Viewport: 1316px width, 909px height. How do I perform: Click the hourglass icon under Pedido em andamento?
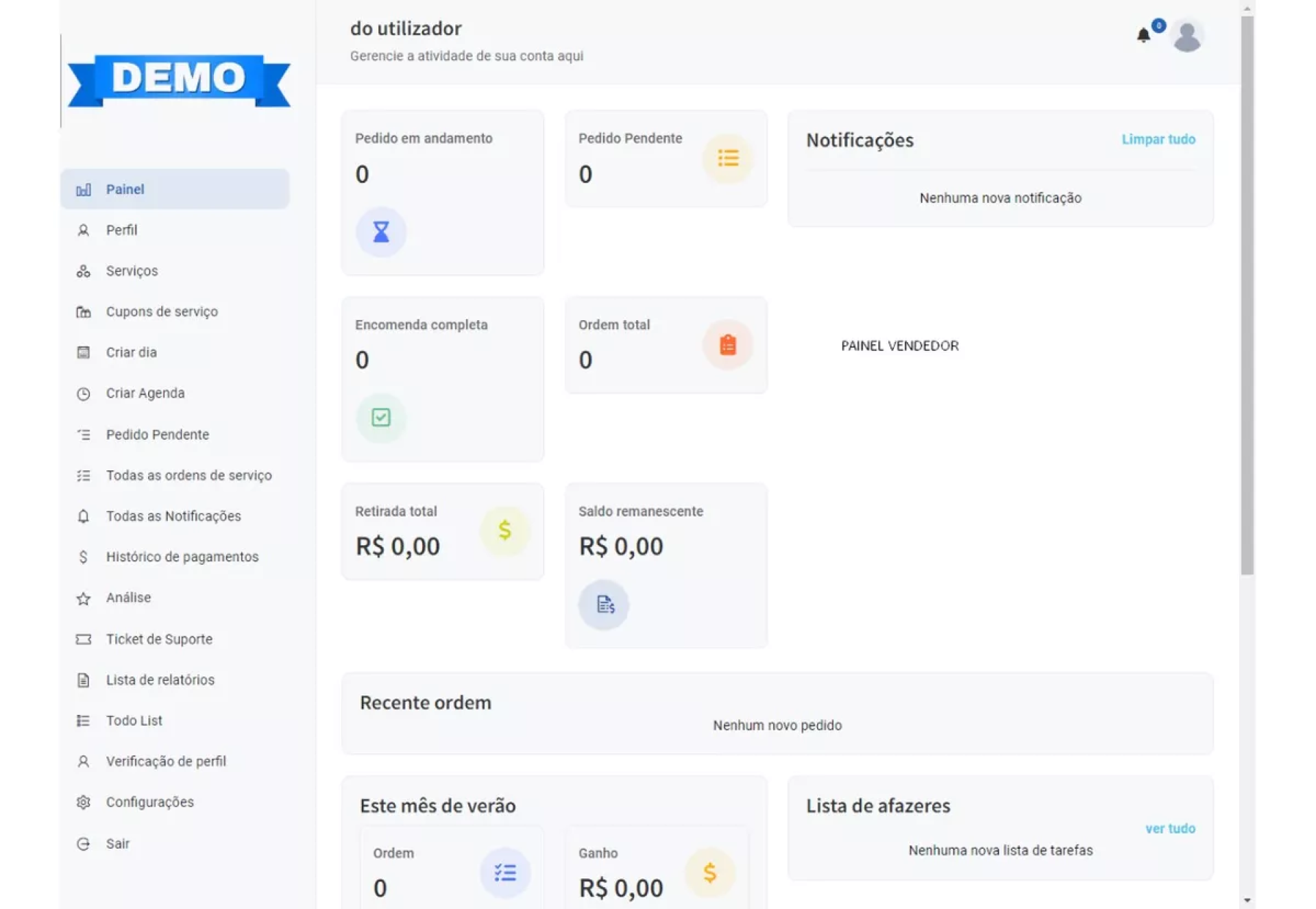pyautogui.click(x=380, y=232)
